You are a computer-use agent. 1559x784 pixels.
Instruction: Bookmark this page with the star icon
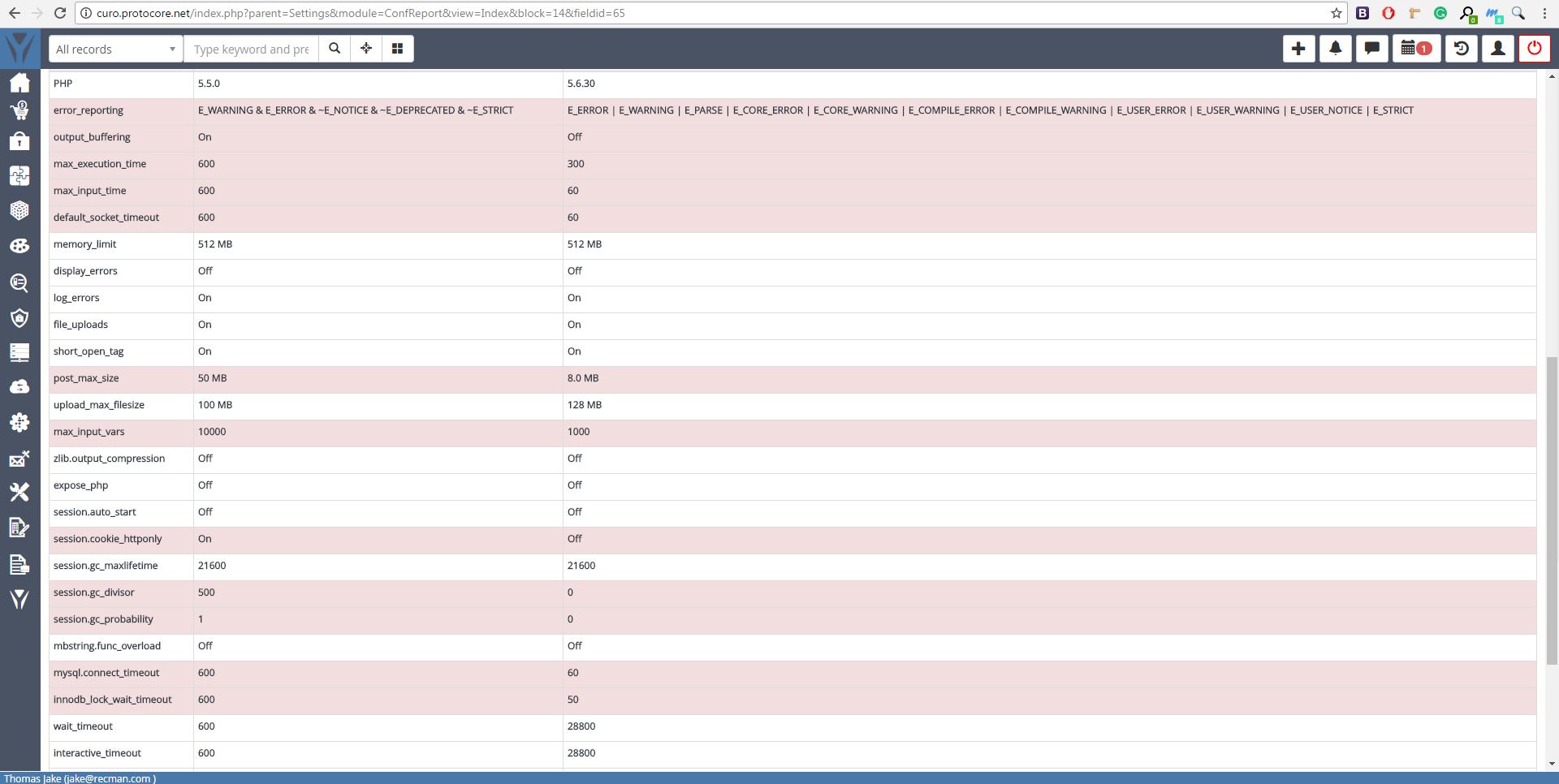coord(1337,13)
